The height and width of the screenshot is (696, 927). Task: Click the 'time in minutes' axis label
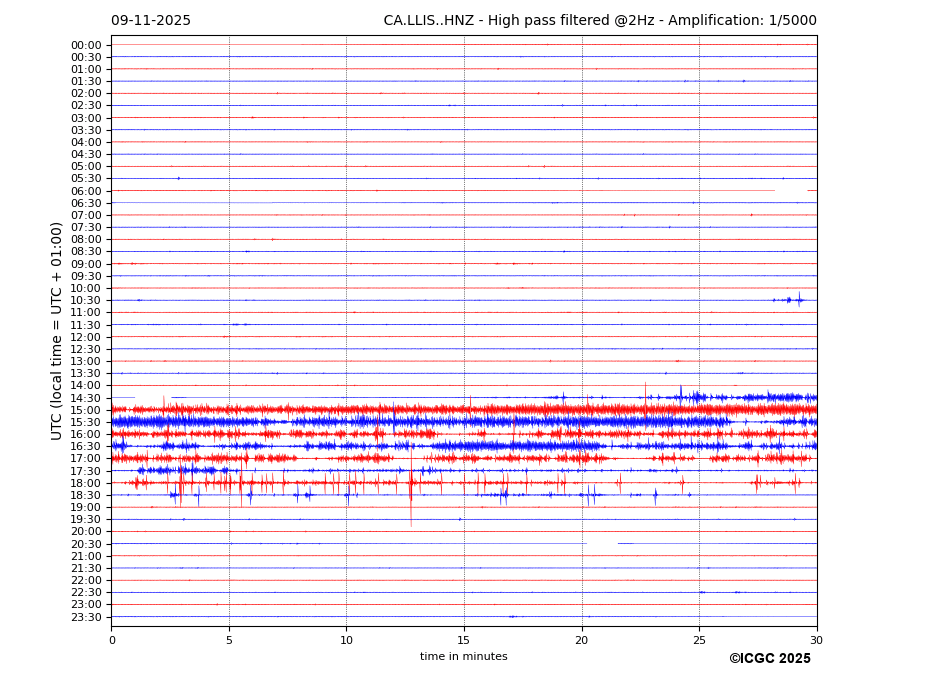tap(463, 657)
